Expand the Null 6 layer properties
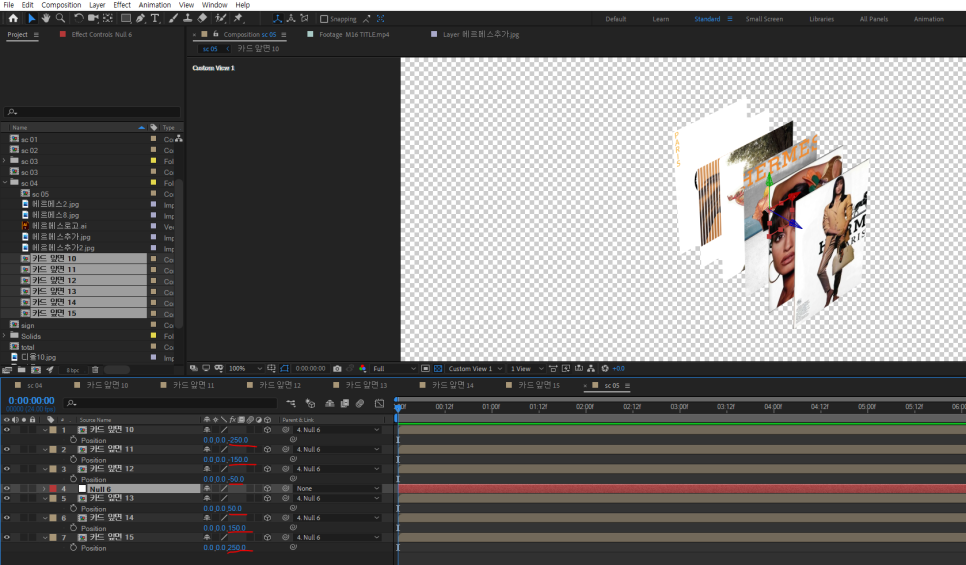This screenshot has width=966, height=565. tap(44, 489)
